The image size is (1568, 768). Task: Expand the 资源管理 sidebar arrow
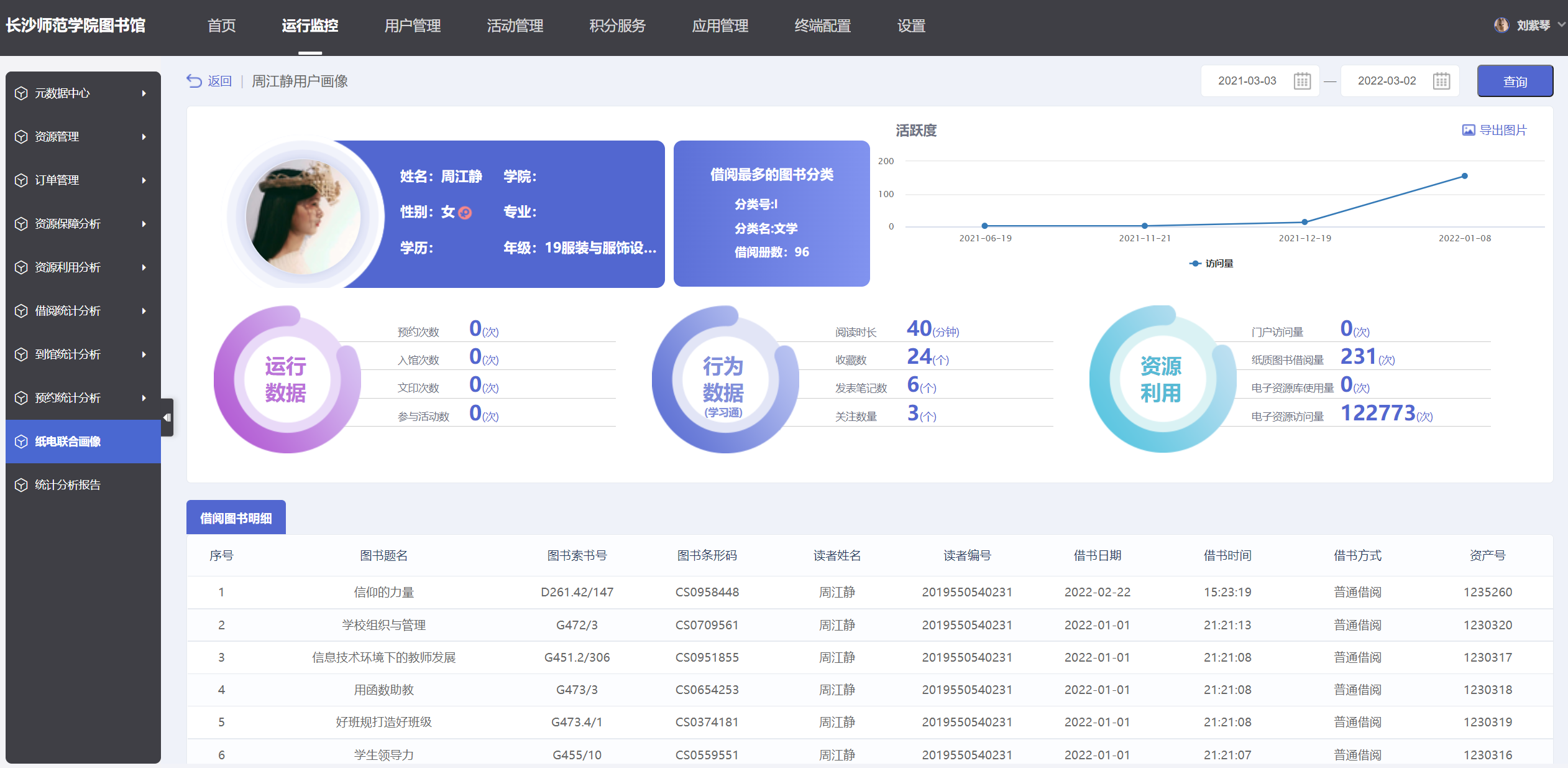coord(144,137)
